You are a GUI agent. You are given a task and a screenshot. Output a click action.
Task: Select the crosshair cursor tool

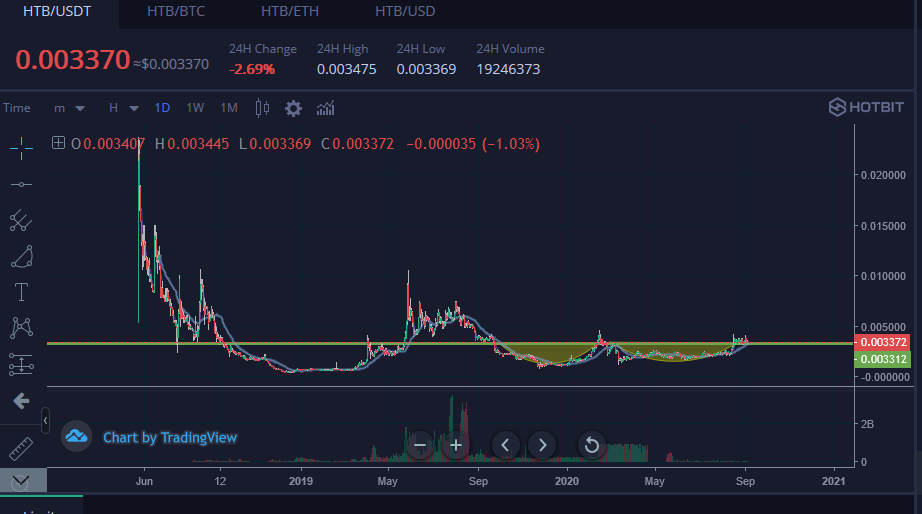(21, 148)
